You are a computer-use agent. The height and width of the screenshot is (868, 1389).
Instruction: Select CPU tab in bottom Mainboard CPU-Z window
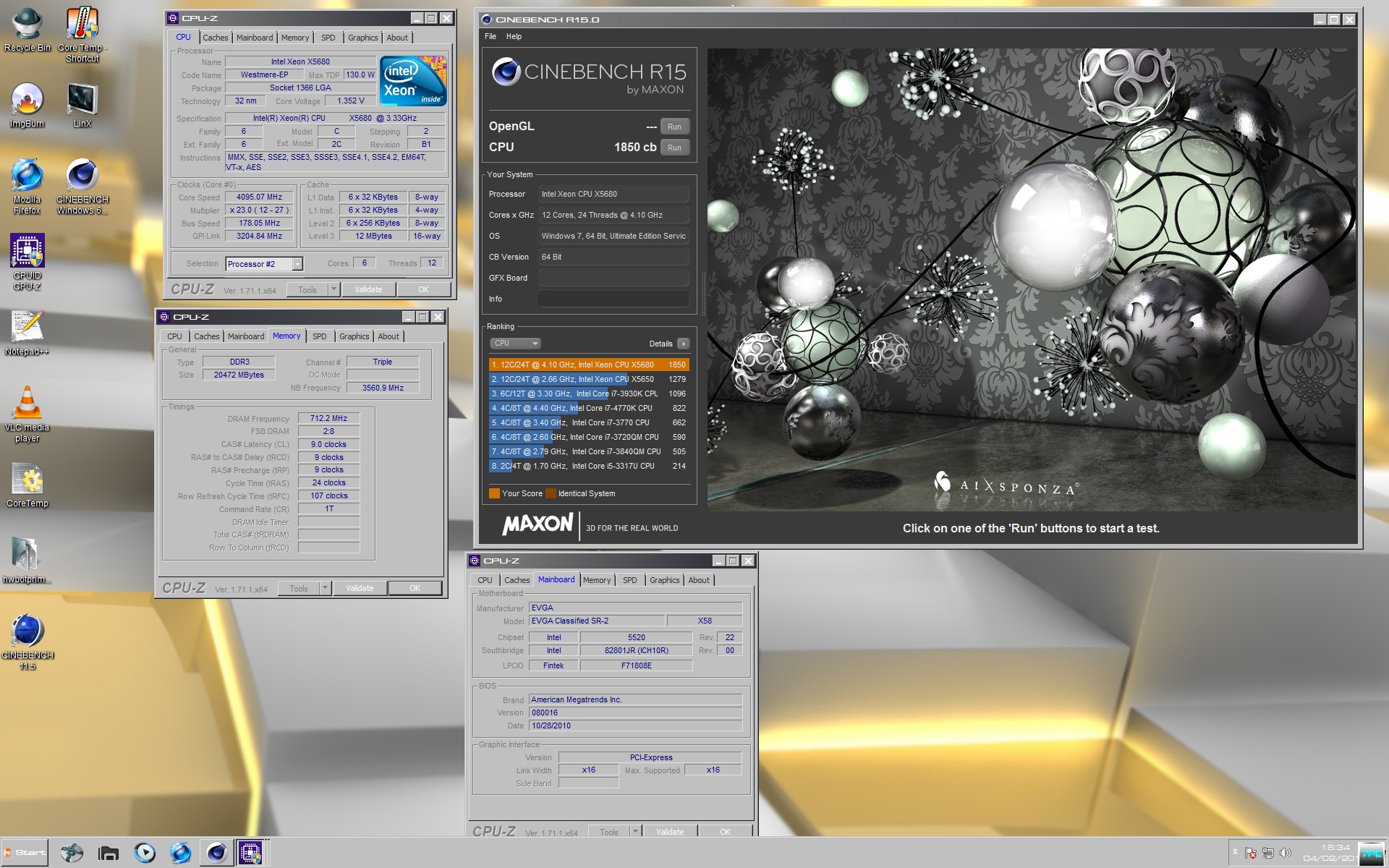tap(485, 580)
